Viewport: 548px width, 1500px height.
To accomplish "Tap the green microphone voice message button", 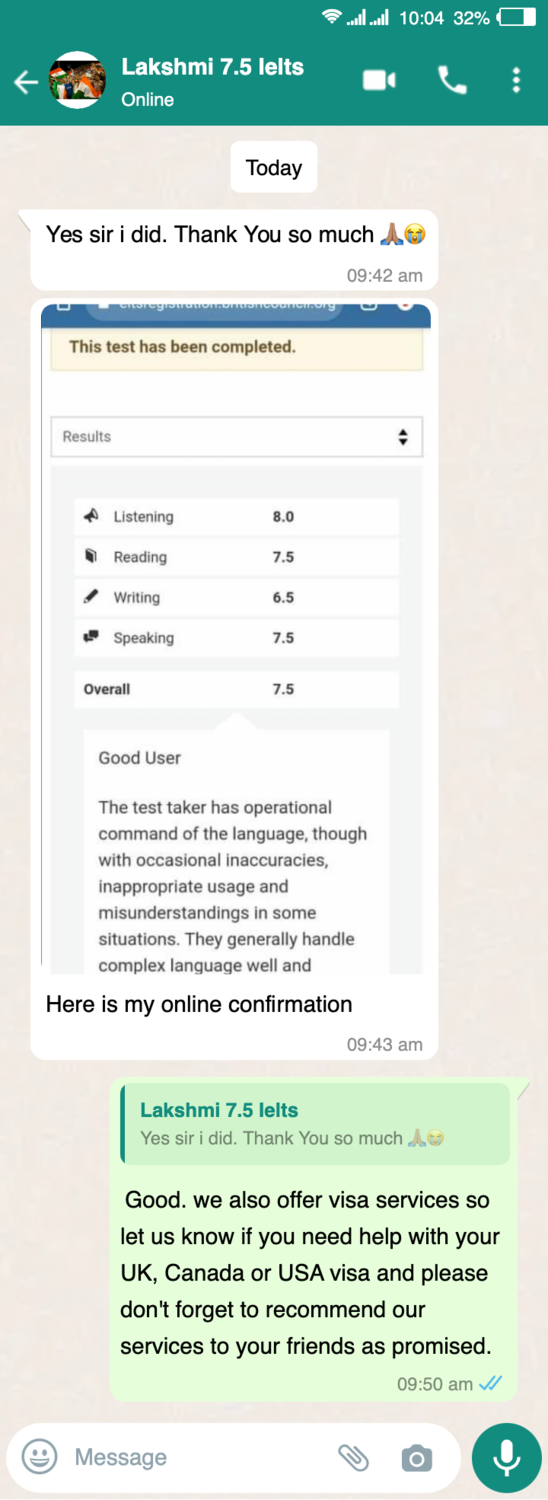I will pos(506,1458).
